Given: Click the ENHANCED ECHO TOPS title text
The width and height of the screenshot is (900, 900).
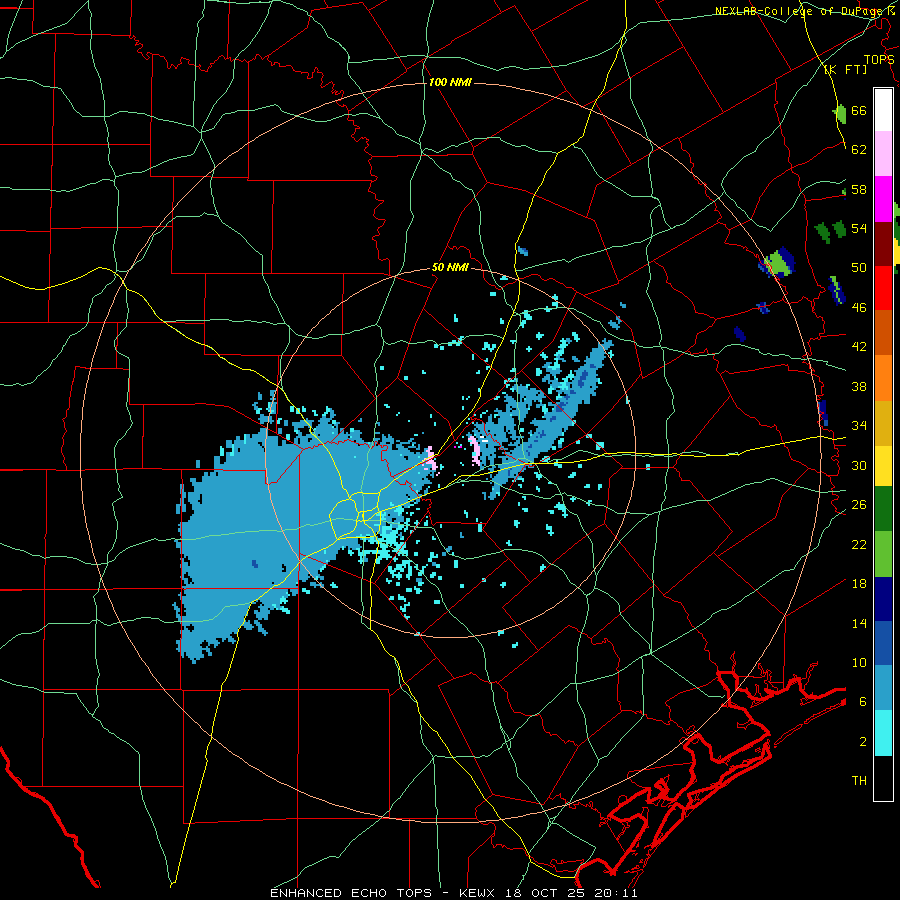Looking at the screenshot, I should pos(351,893).
